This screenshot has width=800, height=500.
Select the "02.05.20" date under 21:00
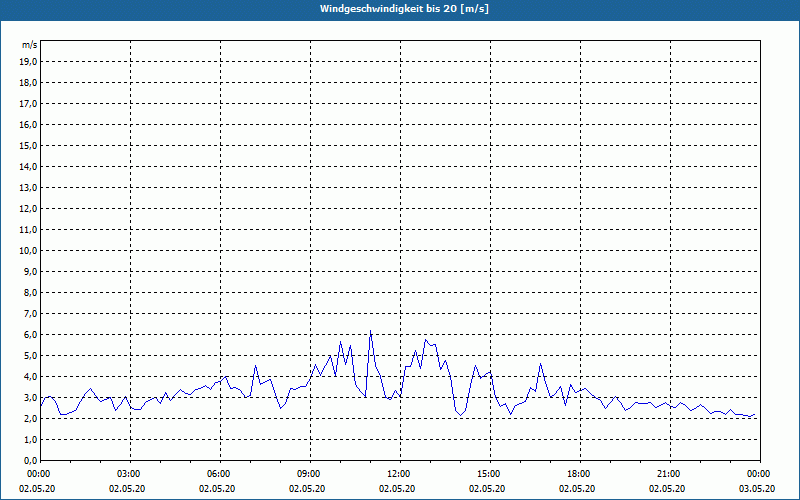click(x=667, y=489)
